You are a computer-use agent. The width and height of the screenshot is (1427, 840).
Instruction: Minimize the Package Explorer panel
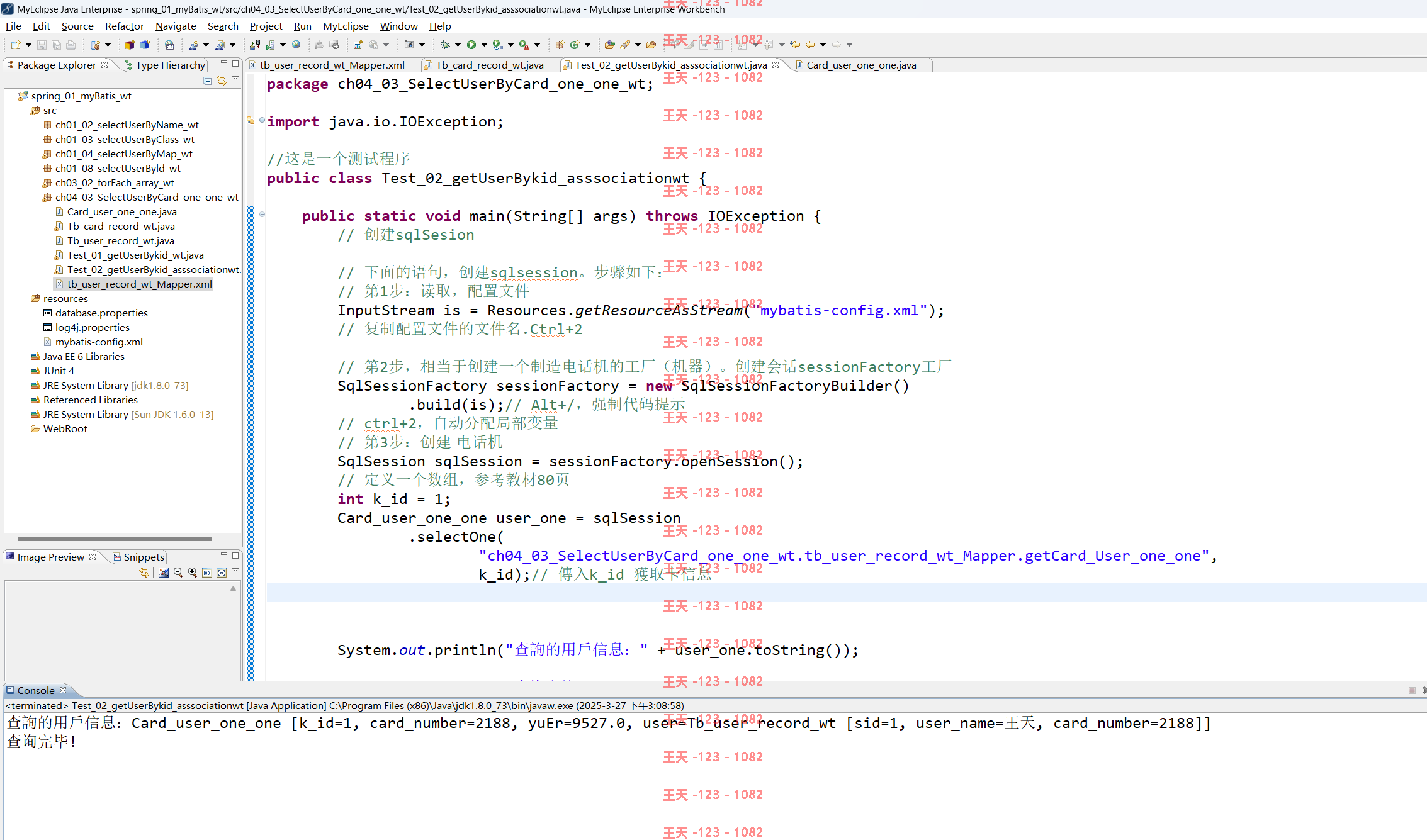(223, 63)
